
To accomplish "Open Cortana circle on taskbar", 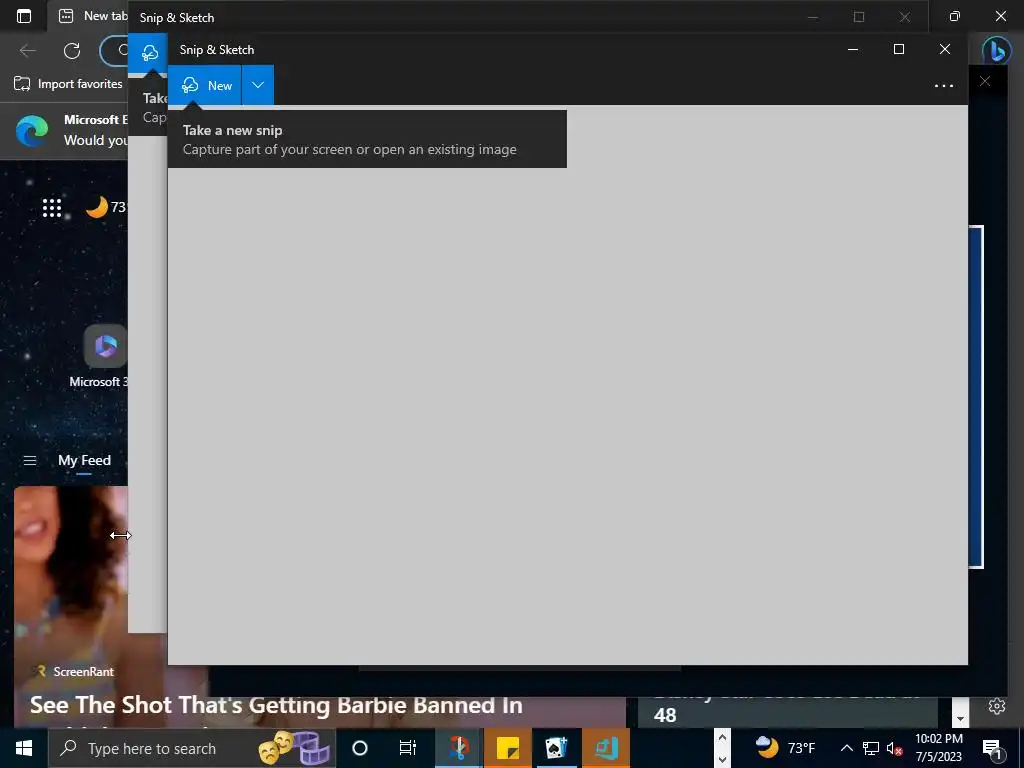I will 360,748.
